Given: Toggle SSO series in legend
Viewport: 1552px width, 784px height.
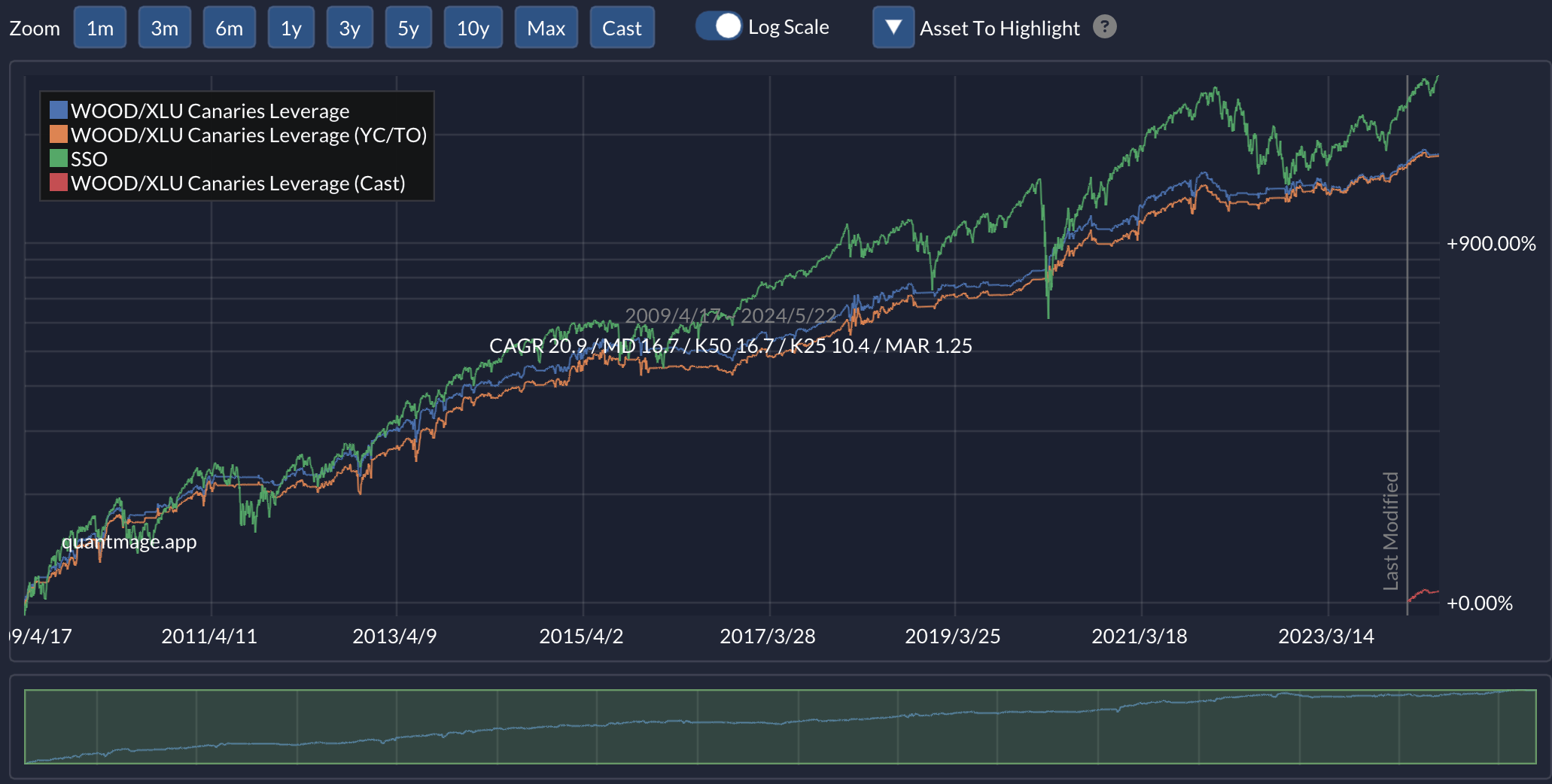Looking at the screenshot, I should [x=89, y=159].
